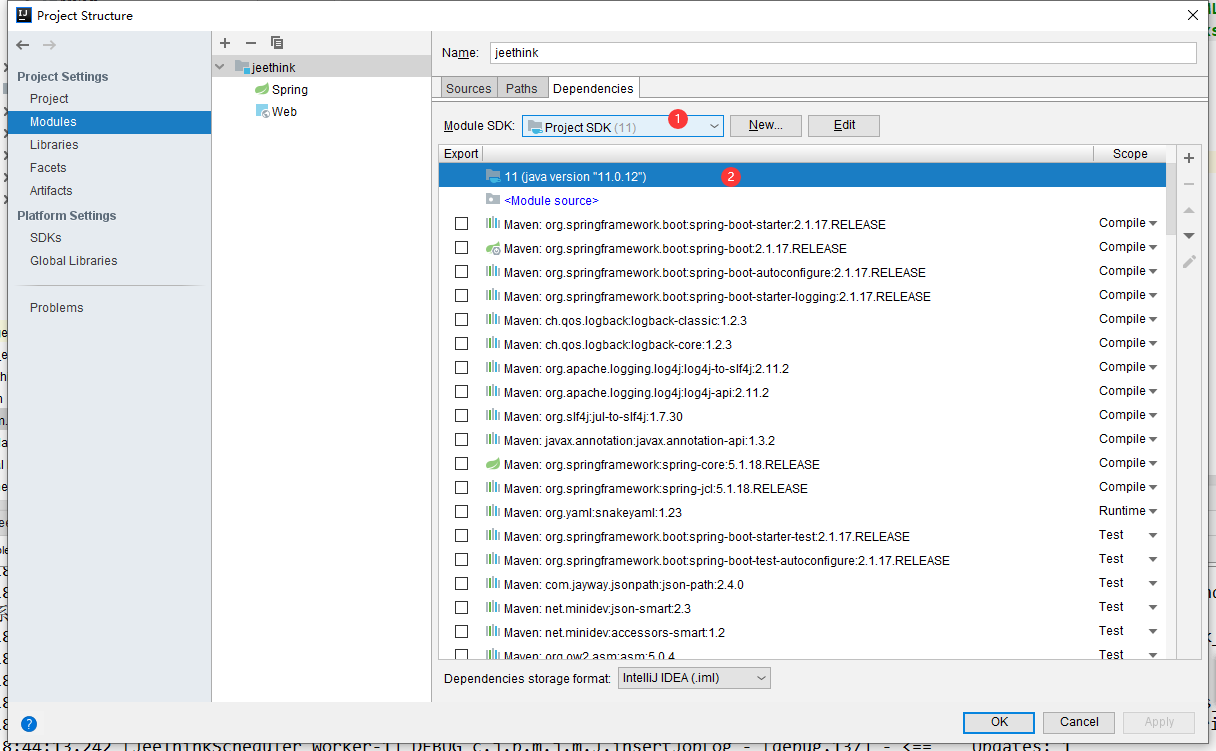Change scope of logback-classic:1.2.3 dependency
Image resolution: width=1216 pixels, height=751 pixels.
[1128, 319]
